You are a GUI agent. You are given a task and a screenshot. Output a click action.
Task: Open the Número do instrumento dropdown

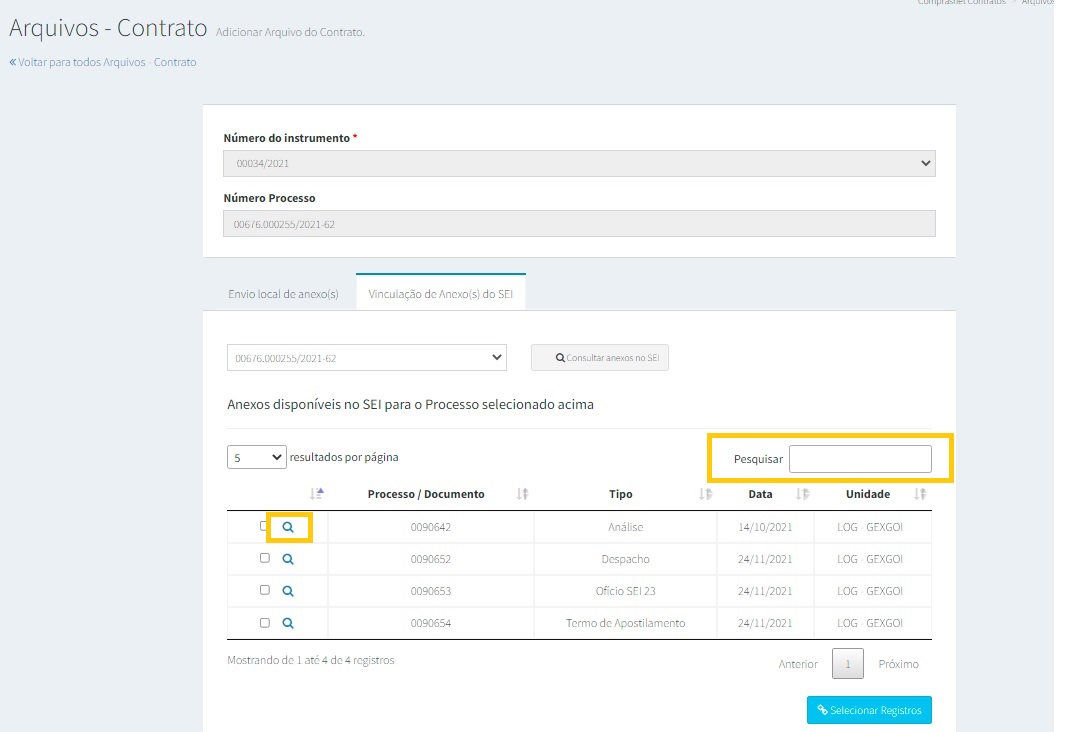coord(579,164)
